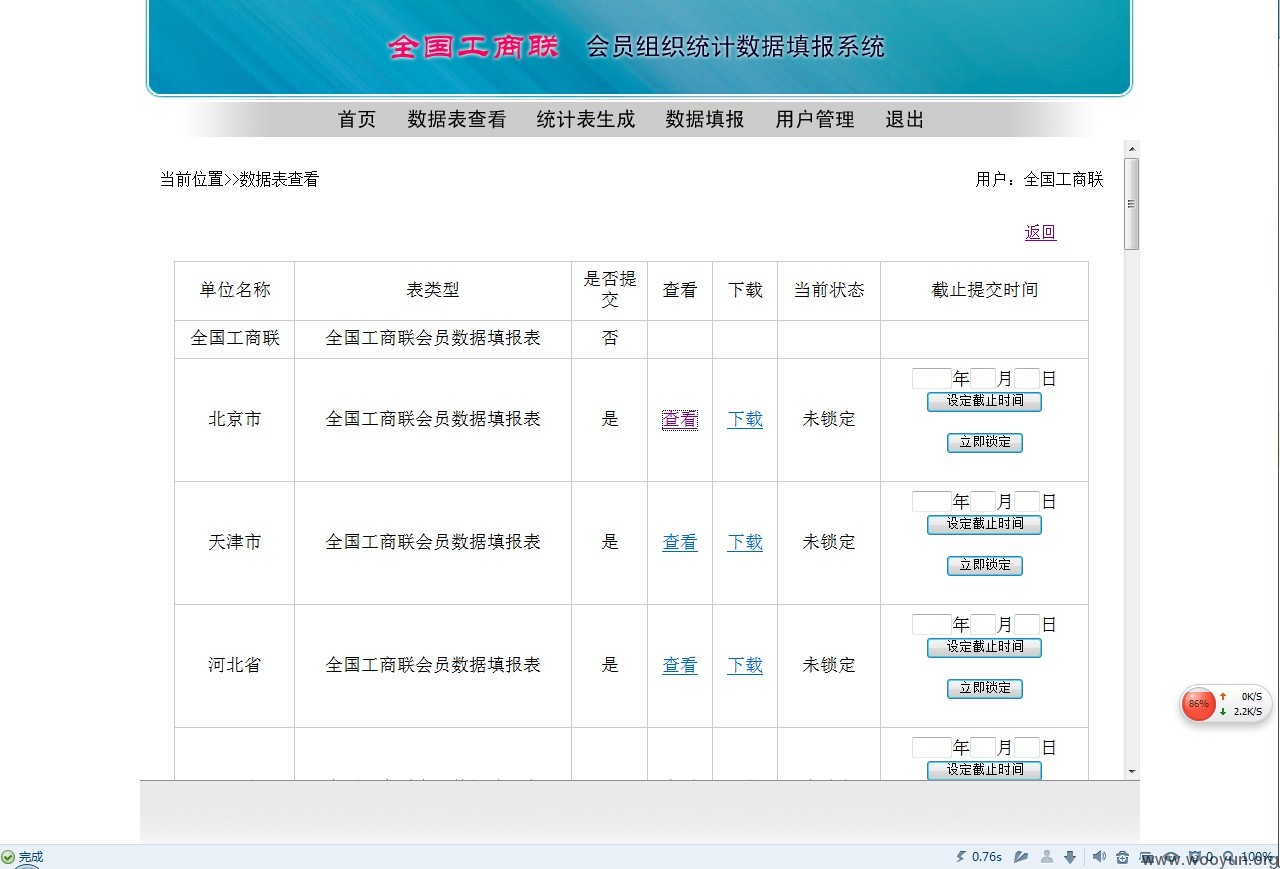Viewport: 1280px width, 869px height.
Task: Click the 全国工商联 cell in the first row
Action: [235, 338]
